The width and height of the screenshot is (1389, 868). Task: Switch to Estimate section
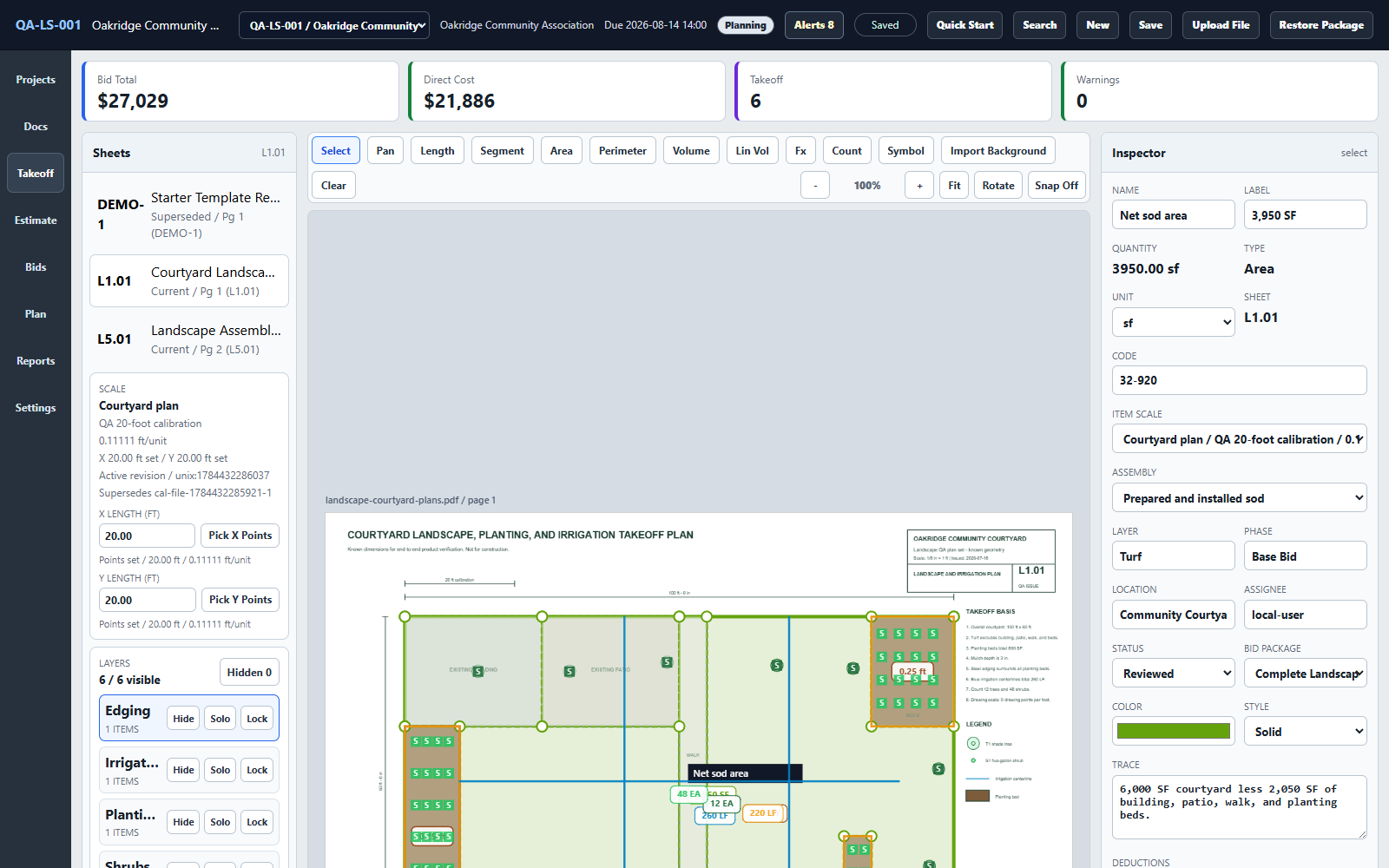click(36, 220)
